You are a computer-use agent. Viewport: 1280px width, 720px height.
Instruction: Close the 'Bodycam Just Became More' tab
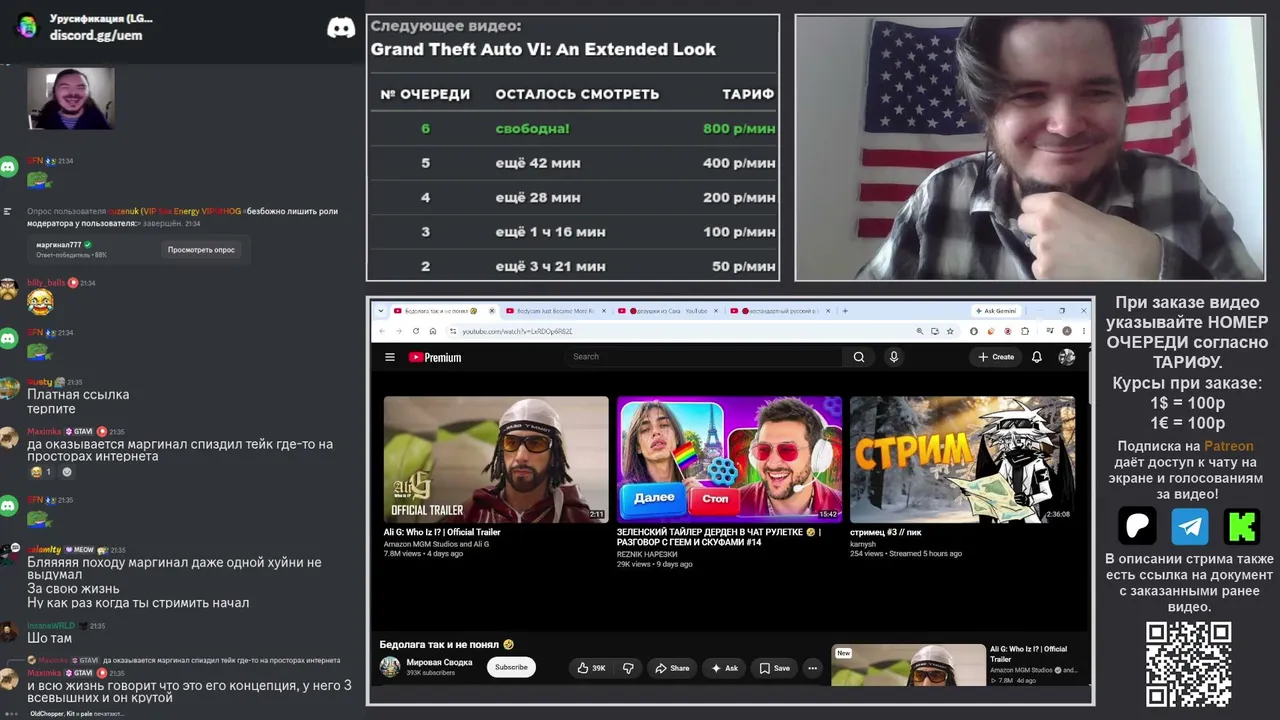pos(604,311)
